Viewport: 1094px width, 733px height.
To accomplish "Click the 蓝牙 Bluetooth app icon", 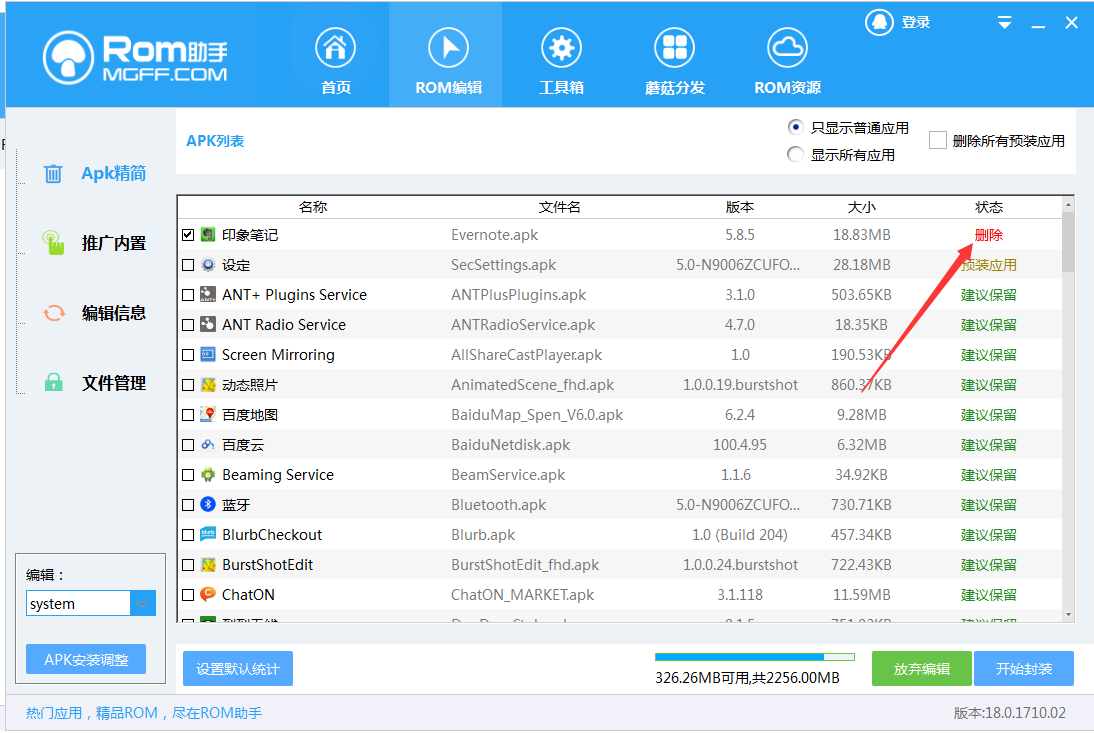I will (208, 504).
